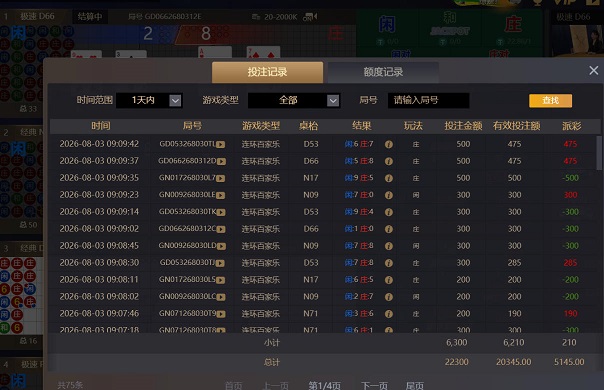Play replay for round GD0662680312D
604x390 pixels.
click(x=221, y=161)
